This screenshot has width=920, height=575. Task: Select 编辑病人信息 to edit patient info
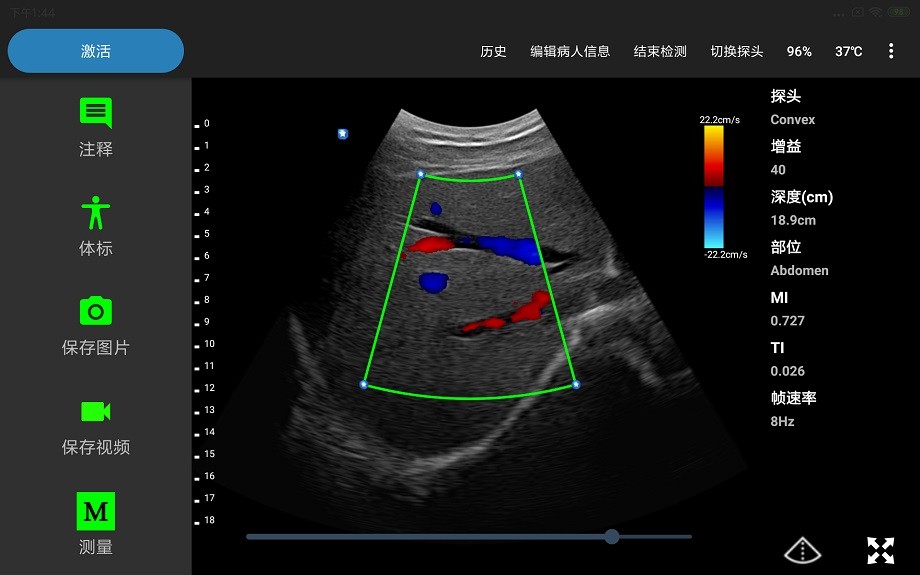pyautogui.click(x=570, y=51)
